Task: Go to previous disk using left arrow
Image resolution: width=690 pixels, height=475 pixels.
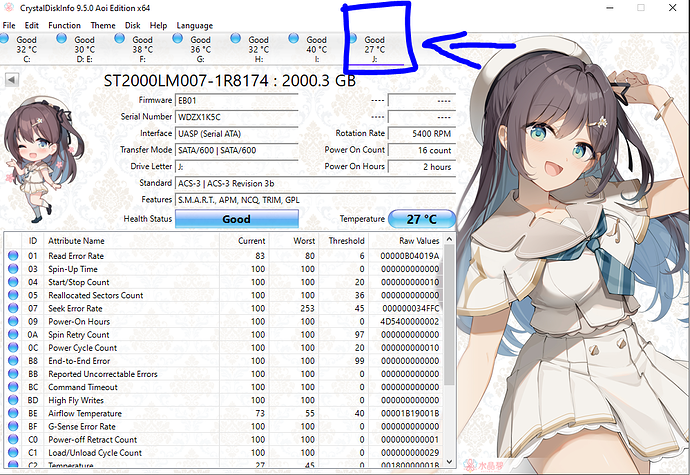Action: click(11, 79)
